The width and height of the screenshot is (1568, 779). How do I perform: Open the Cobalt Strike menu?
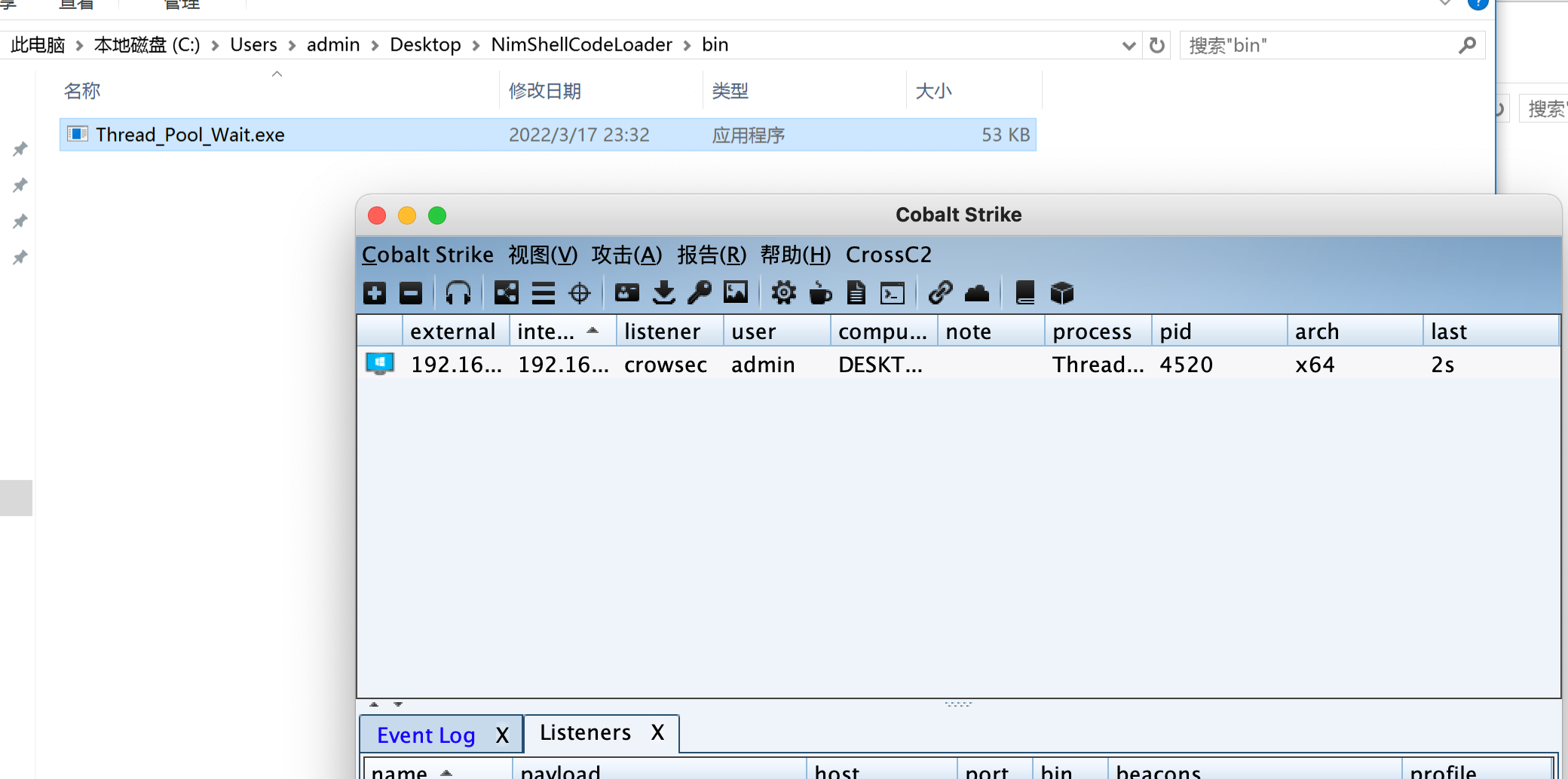click(427, 255)
